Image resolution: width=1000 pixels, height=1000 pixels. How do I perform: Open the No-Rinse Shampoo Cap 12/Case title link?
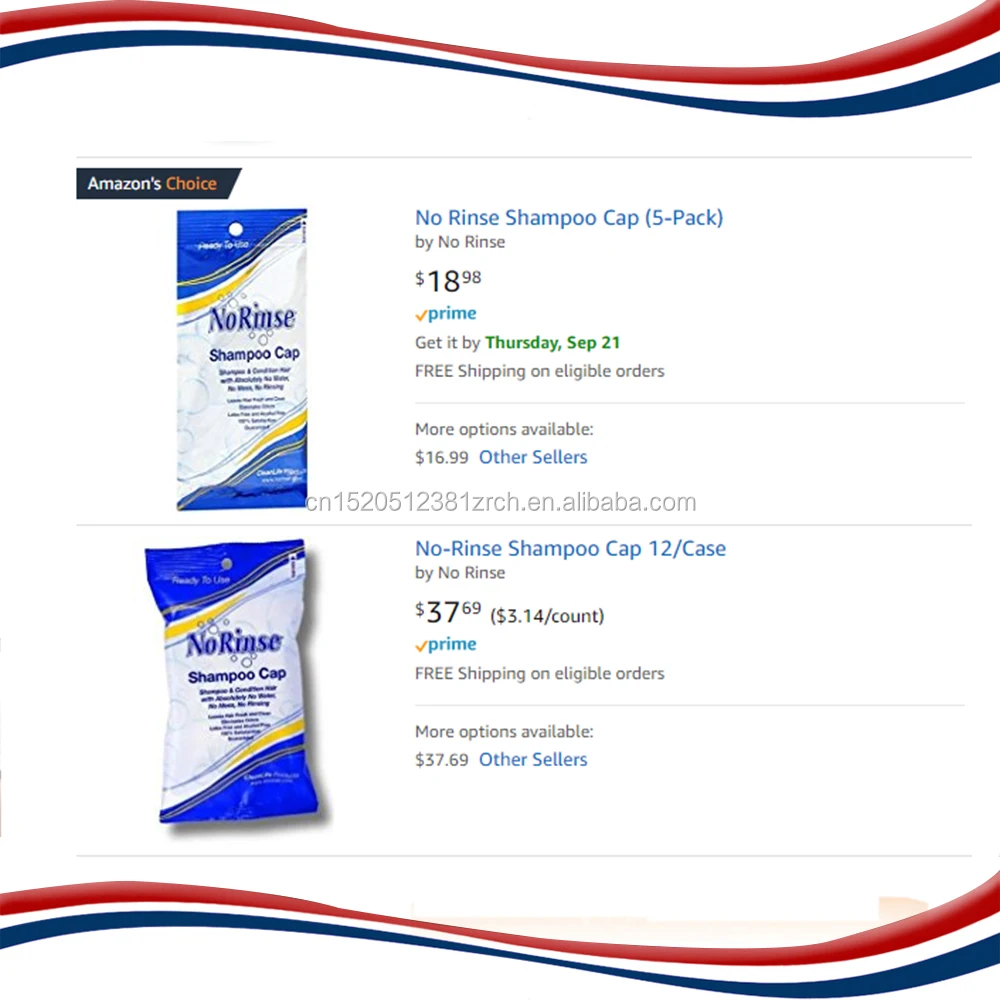570,548
